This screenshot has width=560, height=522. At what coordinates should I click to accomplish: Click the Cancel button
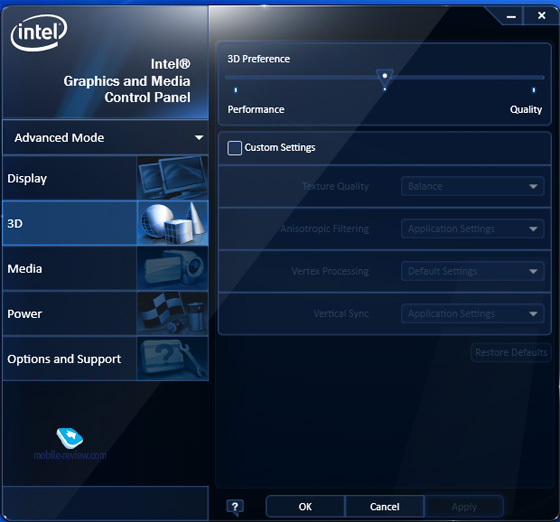click(x=385, y=506)
